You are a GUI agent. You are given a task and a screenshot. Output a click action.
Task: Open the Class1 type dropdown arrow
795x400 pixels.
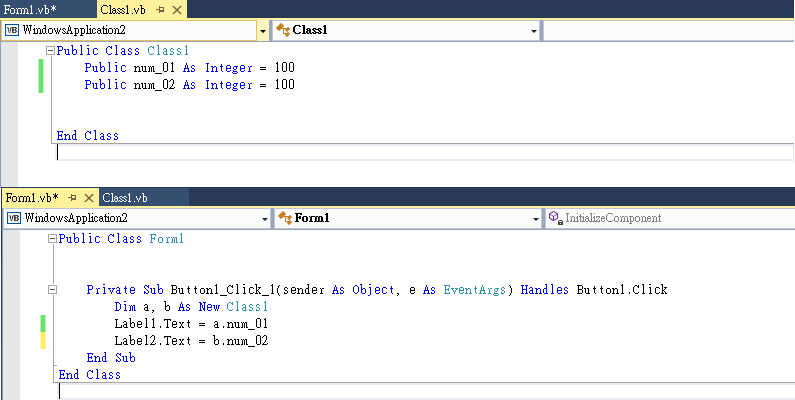tap(535, 31)
